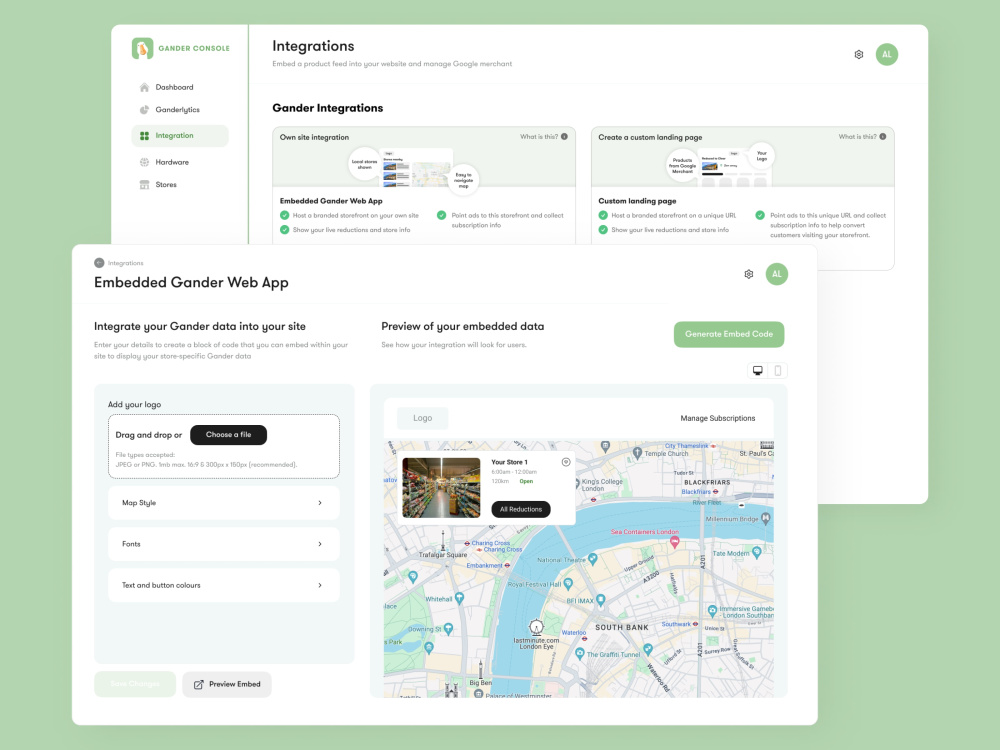This screenshot has width=1000, height=750.
Task: Click AL avatar in Integrations window
Action: pos(886,54)
